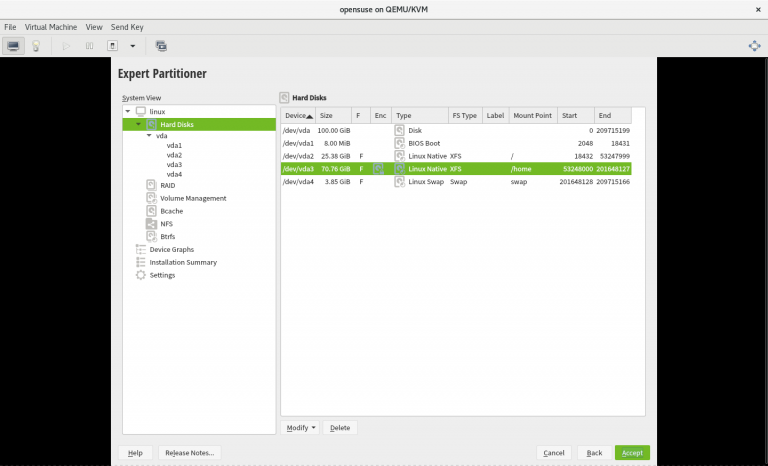Select vda3 in System View tree
The height and width of the screenshot is (466, 768).
(174, 165)
